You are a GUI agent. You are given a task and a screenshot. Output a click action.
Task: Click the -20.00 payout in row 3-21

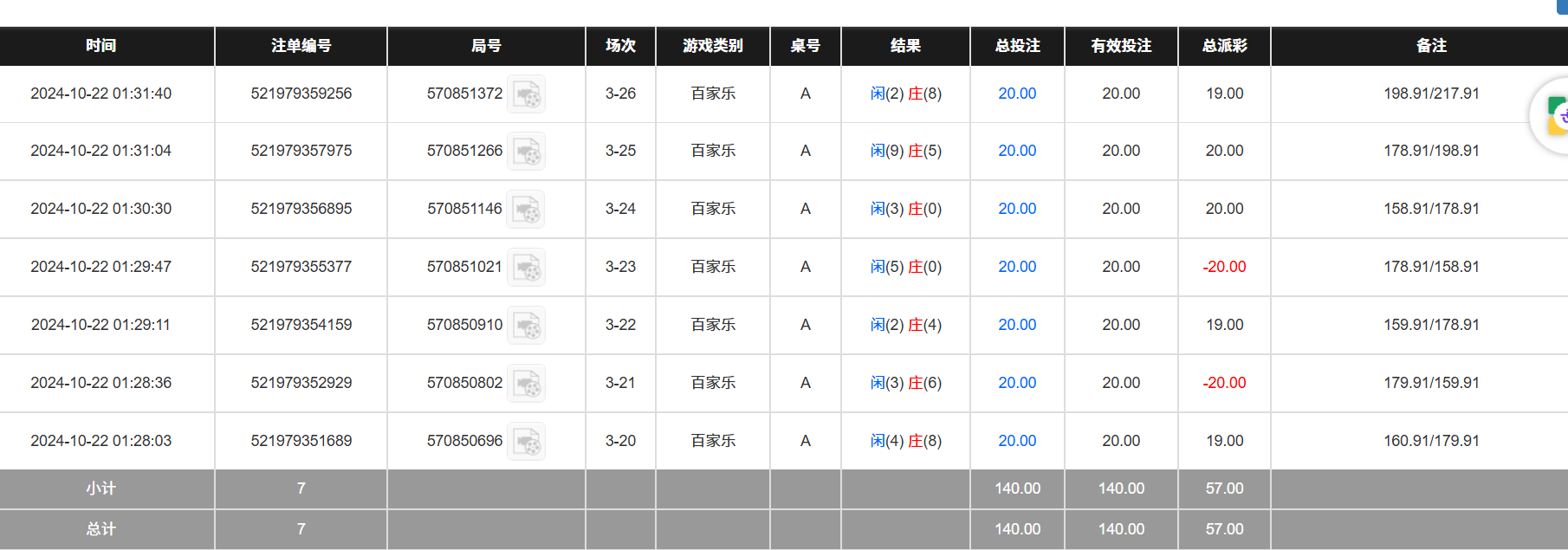tap(1224, 383)
